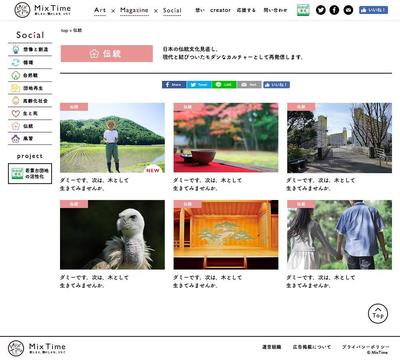Open the farmer in rice field thumbnail
The height and width of the screenshot is (360, 400).
click(x=112, y=138)
